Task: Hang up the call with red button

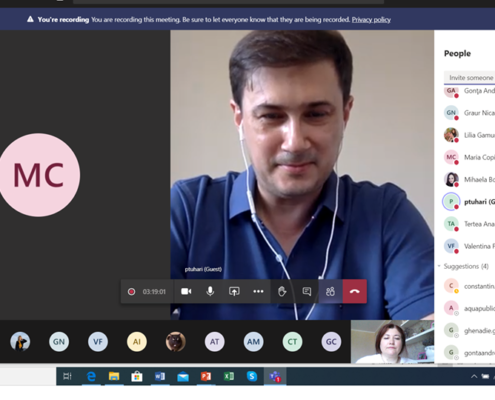Action: (x=355, y=292)
